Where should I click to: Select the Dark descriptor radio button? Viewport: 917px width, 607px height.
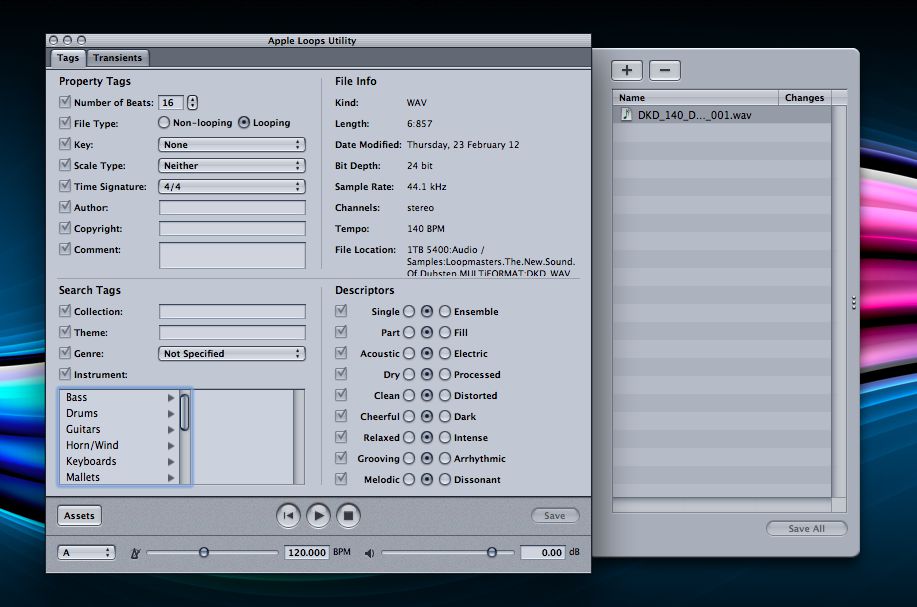445,417
